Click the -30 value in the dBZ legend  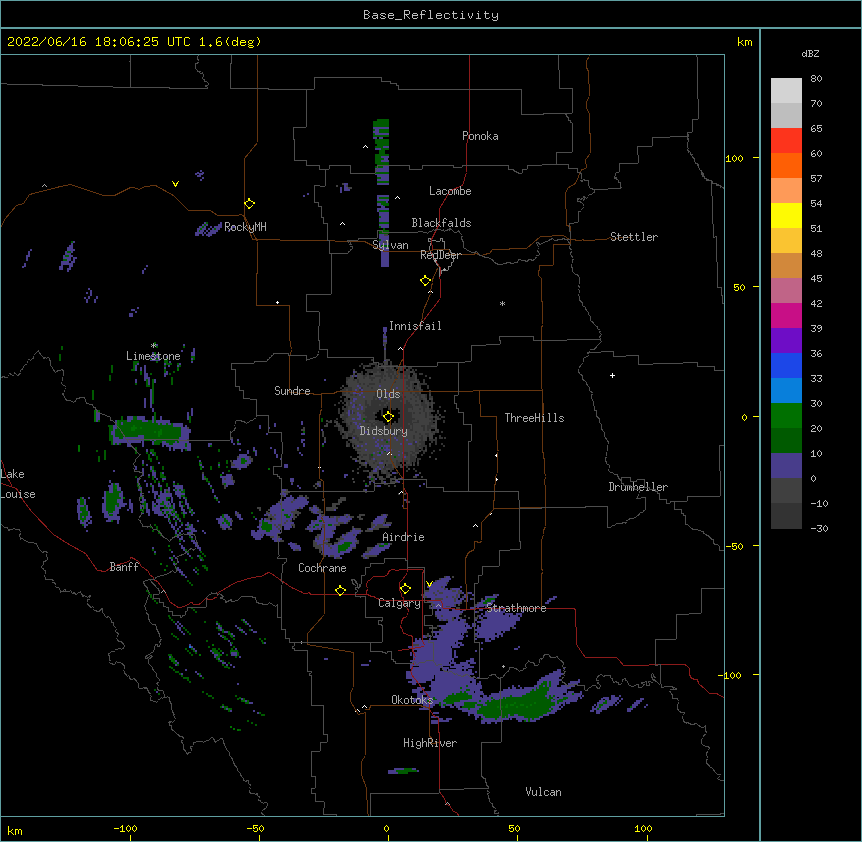coord(819,528)
